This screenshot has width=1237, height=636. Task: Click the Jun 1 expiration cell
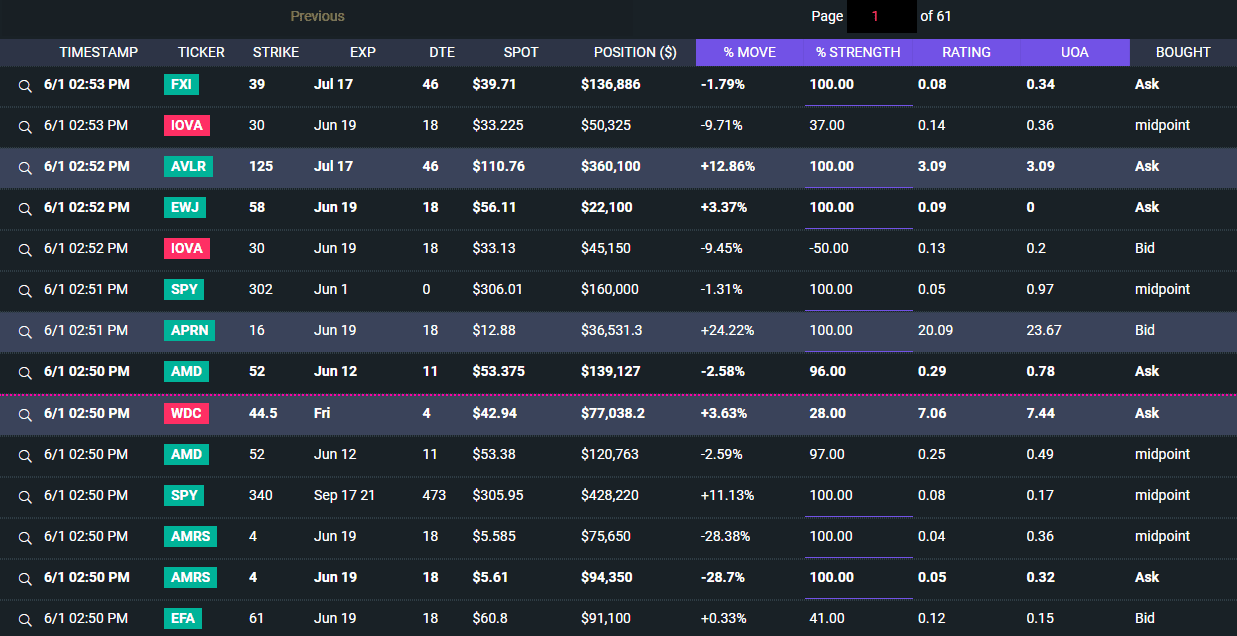329,289
